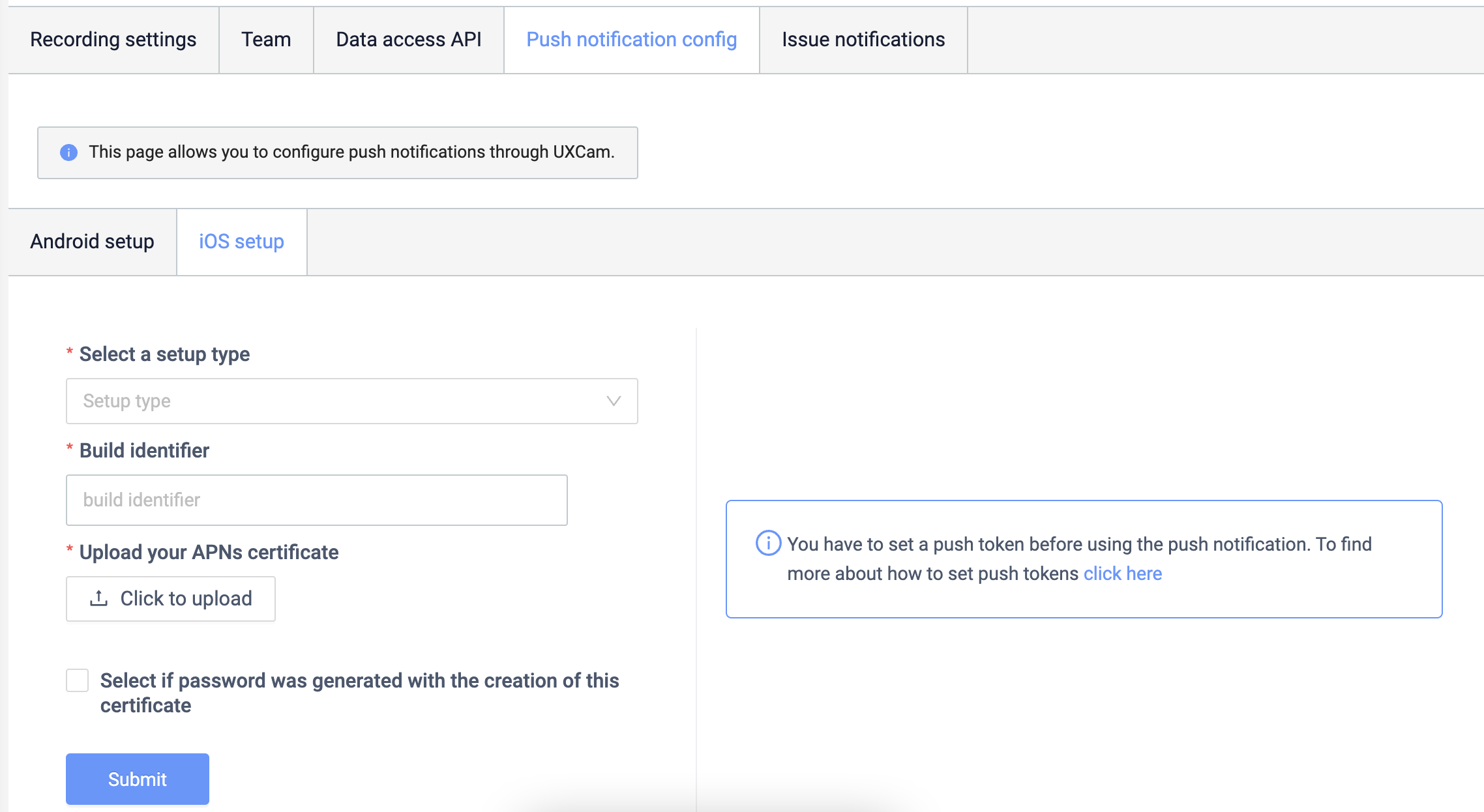This screenshot has height=812, width=1484.
Task: Click the upload arrow icon
Action: pos(98,598)
